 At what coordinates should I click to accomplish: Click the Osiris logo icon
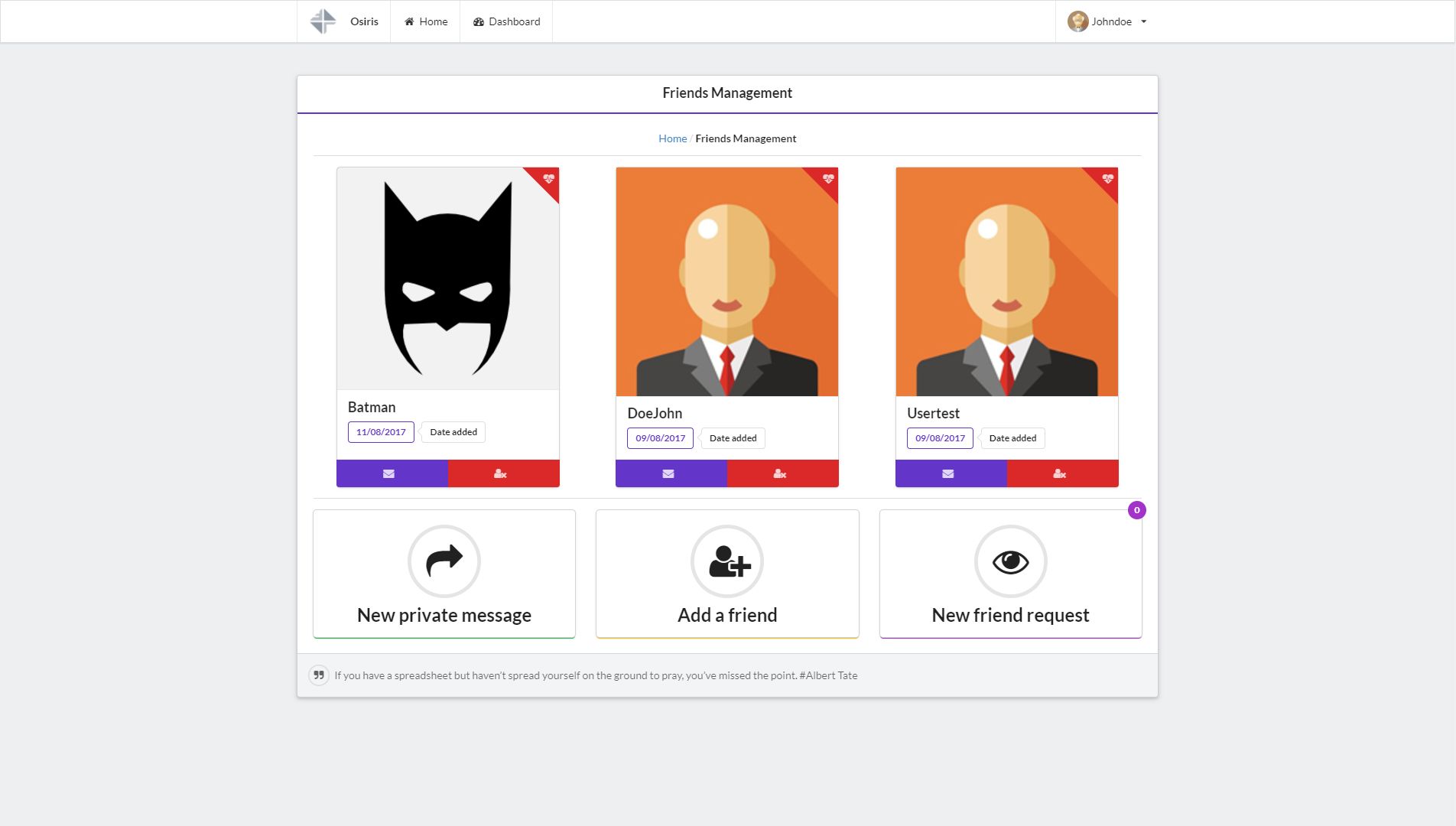[x=323, y=21]
